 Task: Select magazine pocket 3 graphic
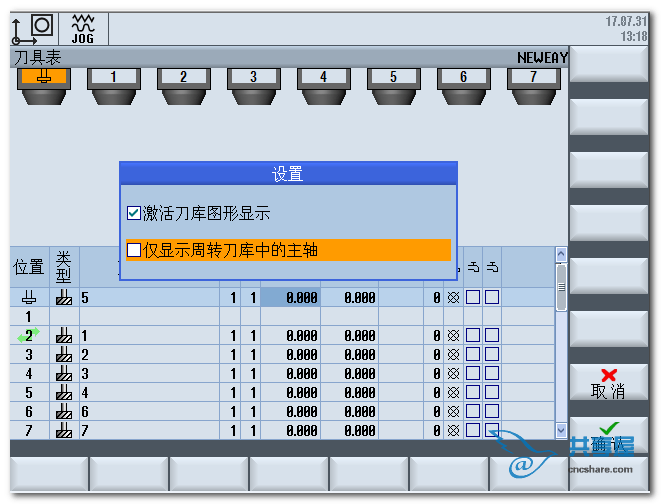pos(254,86)
